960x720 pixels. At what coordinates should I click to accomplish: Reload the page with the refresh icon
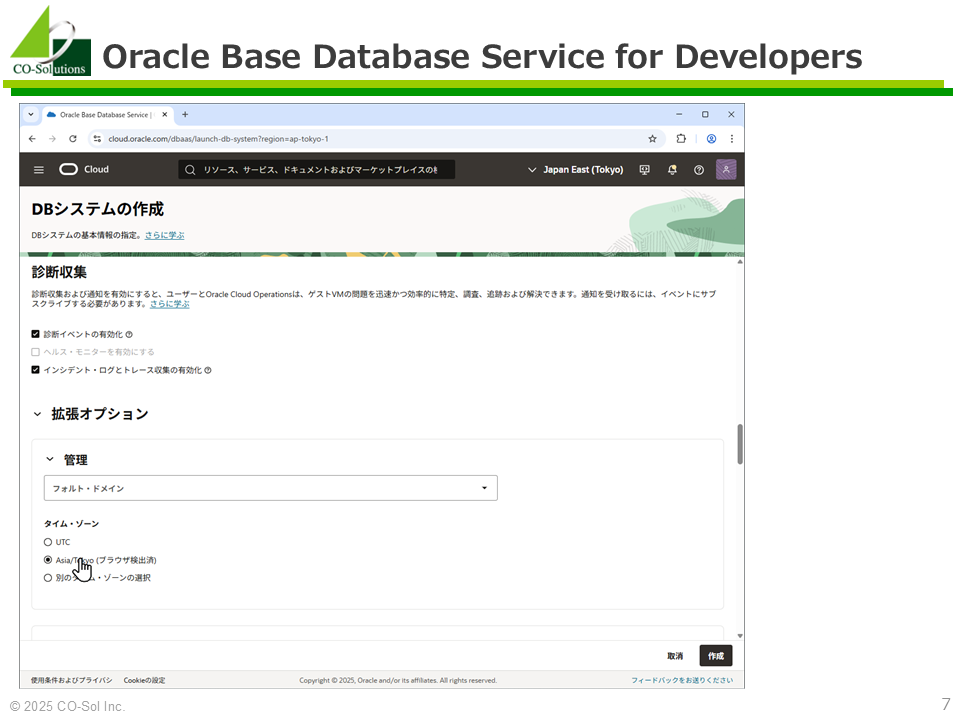pyautogui.click(x=73, y=139)
